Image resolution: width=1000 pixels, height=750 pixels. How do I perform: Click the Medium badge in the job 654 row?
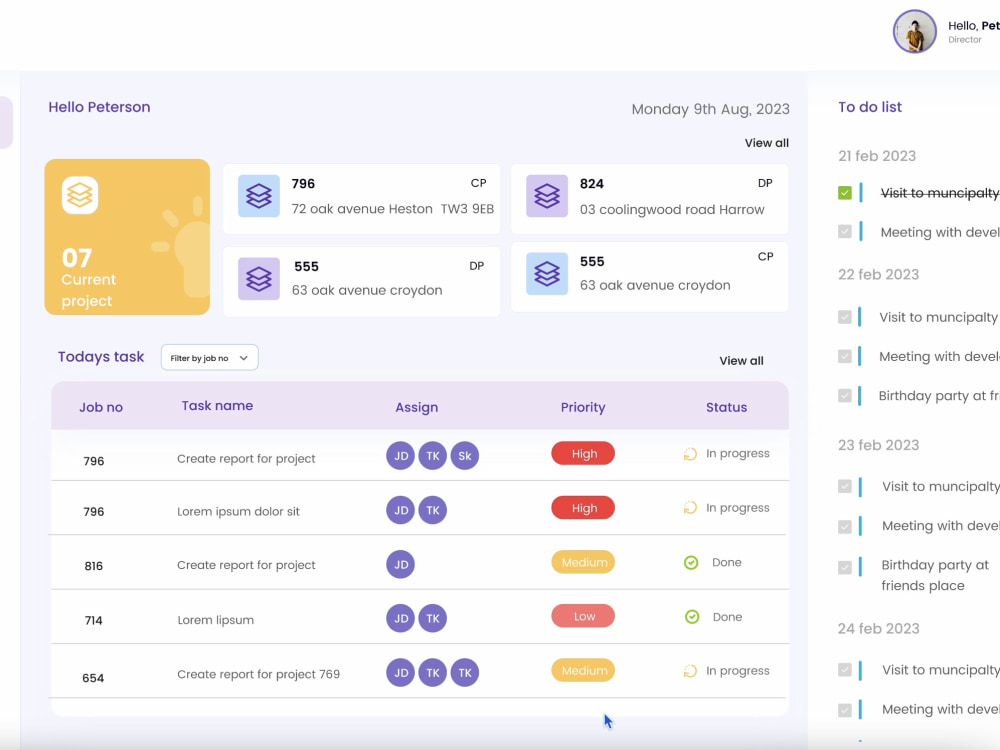(x=583, y=670)
